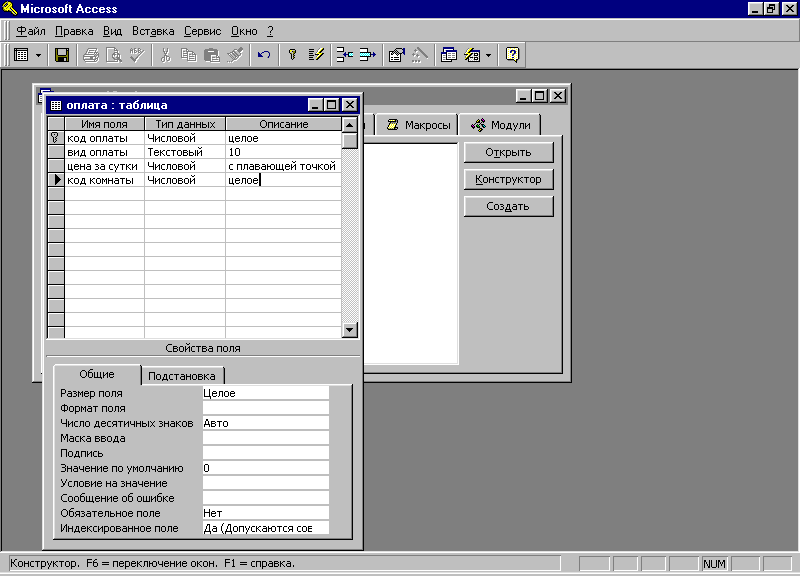Click the Размер поля value field

coord(266,393)
